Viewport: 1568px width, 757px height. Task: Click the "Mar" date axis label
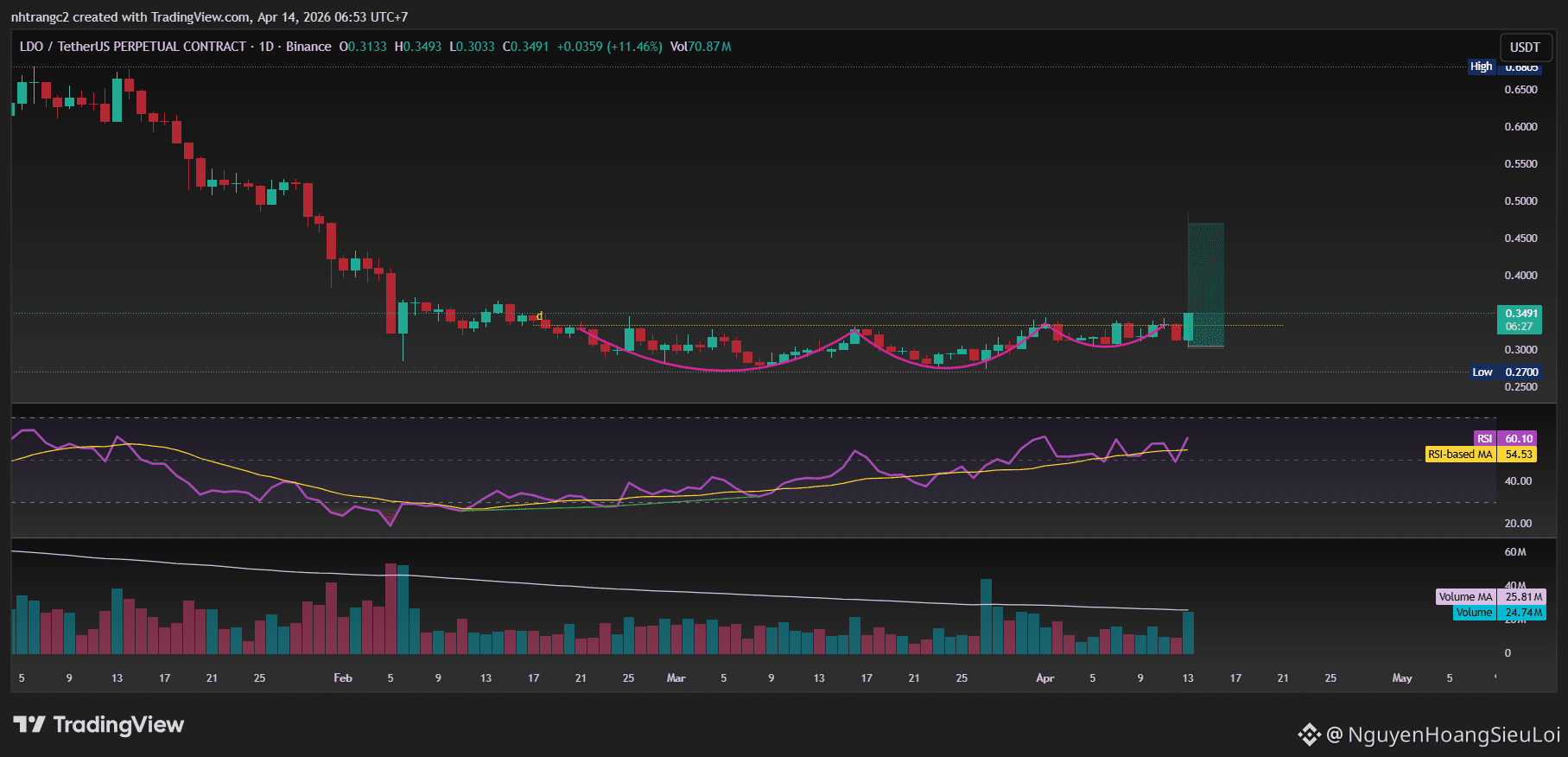676,678
